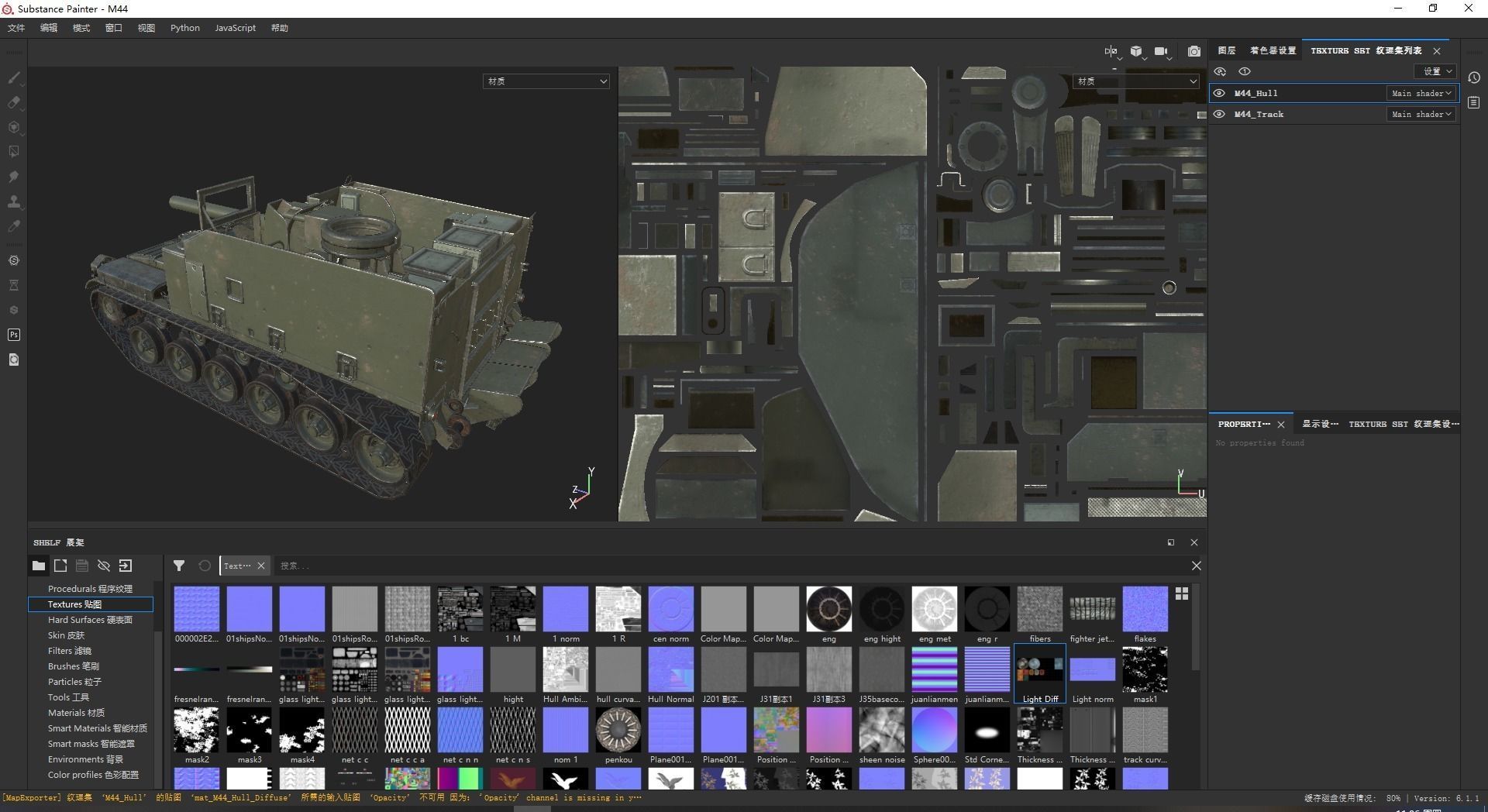Select the Clone stamp tool
The image size is (1488, 812).
pos(14,201)
